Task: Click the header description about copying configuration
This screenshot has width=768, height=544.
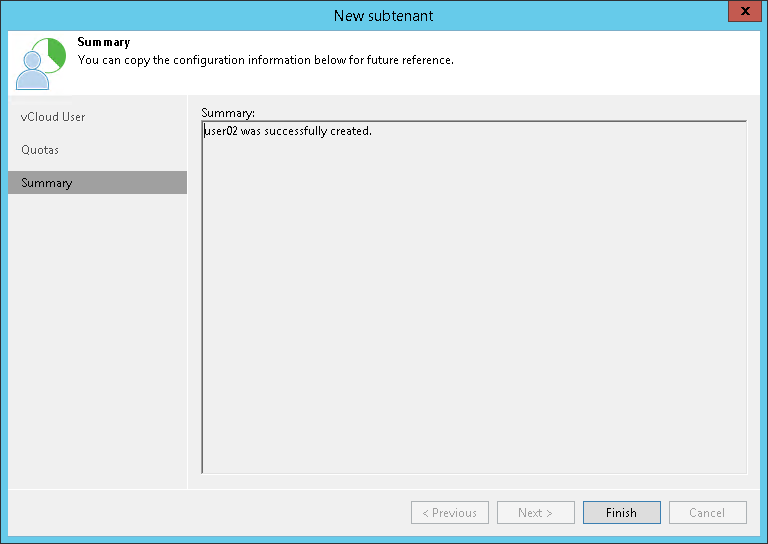Action: coord(265,60)
